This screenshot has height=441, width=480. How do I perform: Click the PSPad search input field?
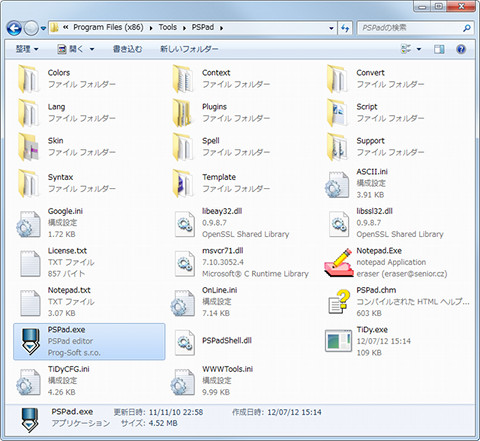point(411,28)
